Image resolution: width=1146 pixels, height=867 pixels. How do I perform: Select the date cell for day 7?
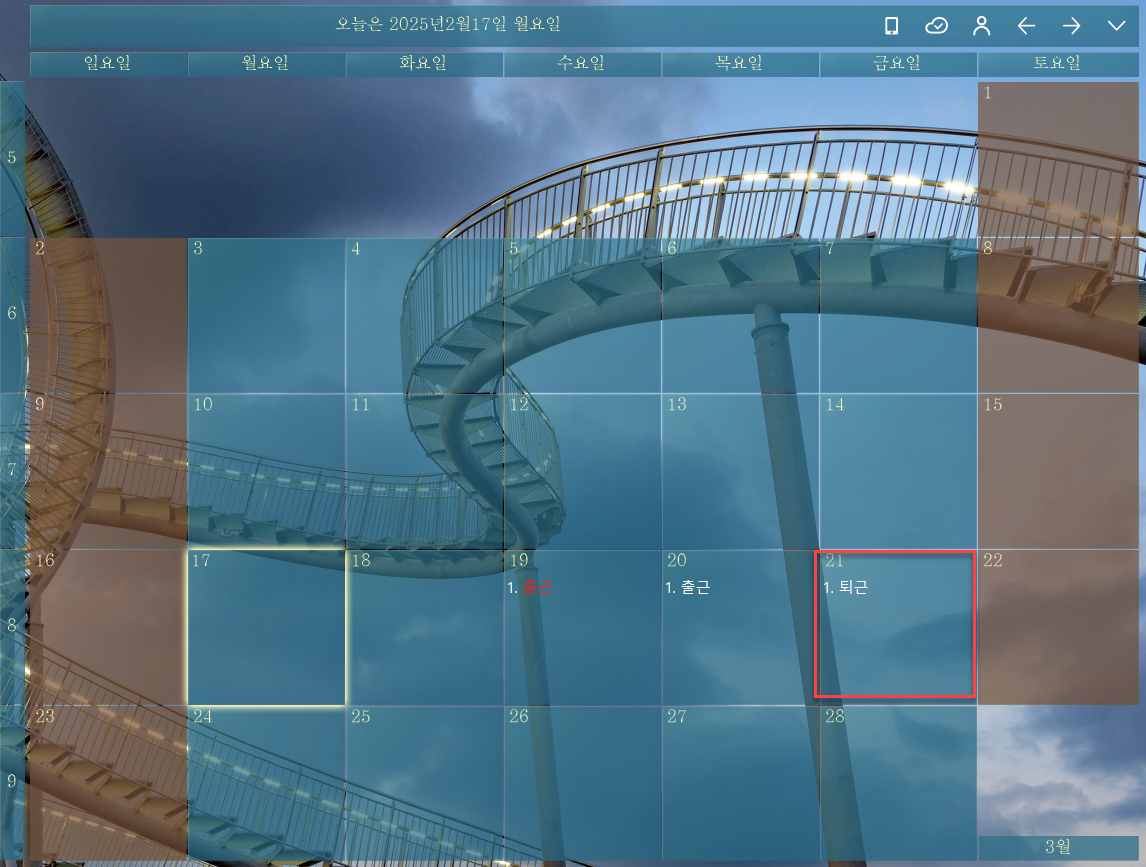[898, 315]
